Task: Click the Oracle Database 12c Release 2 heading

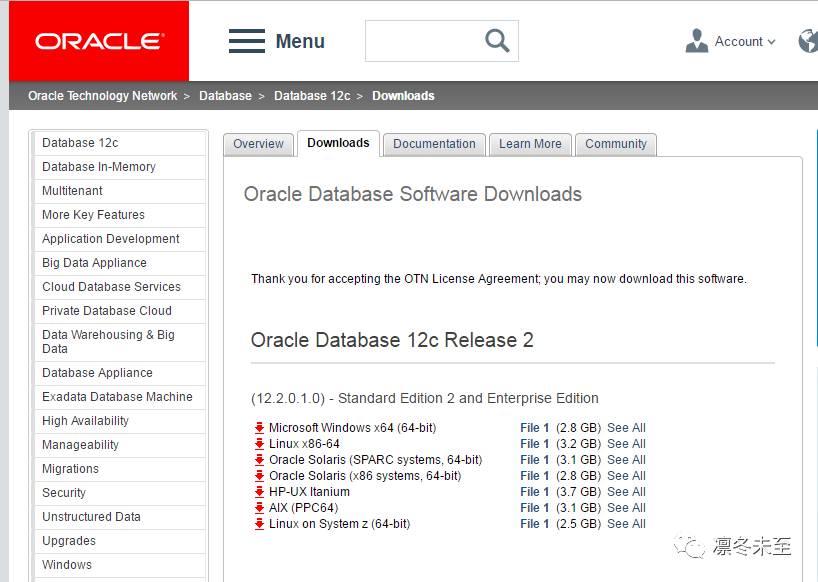Action: point(392,340)
